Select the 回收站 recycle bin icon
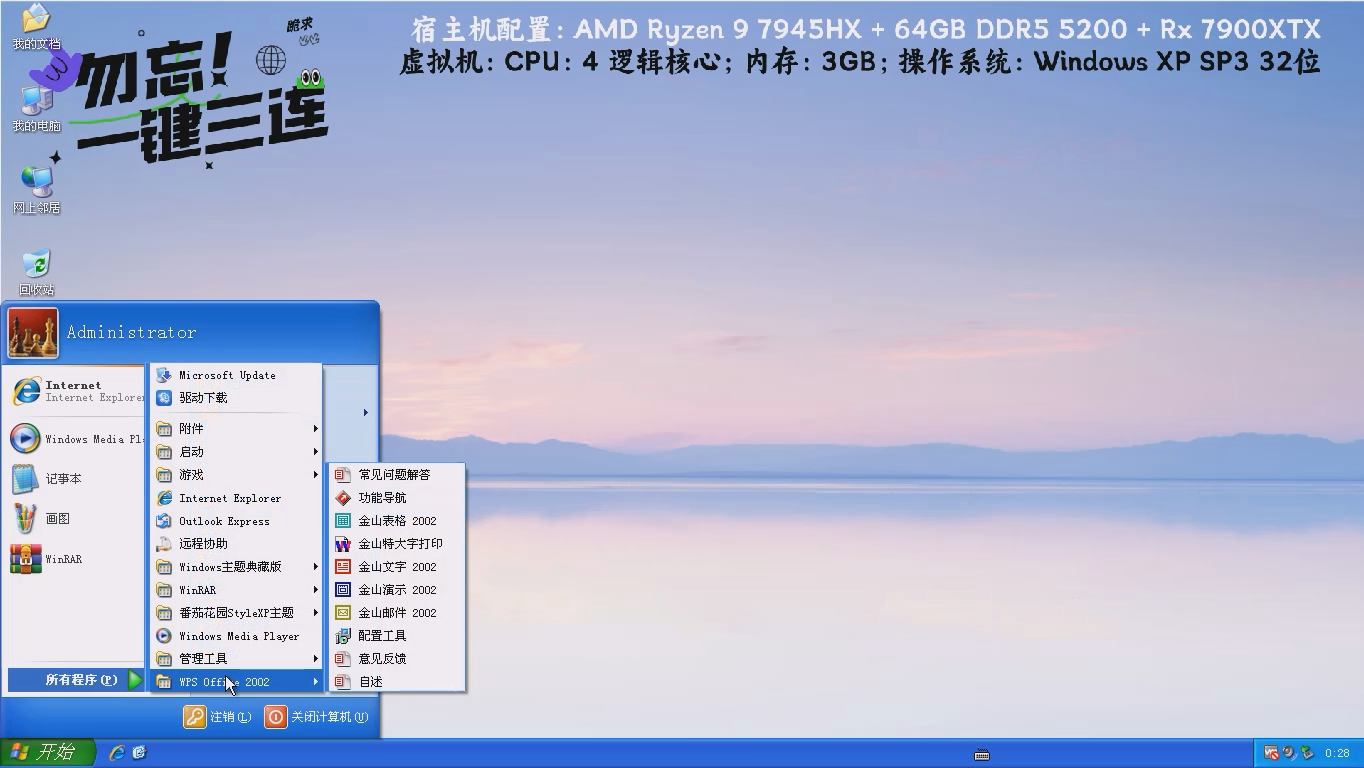 (36, 272)
